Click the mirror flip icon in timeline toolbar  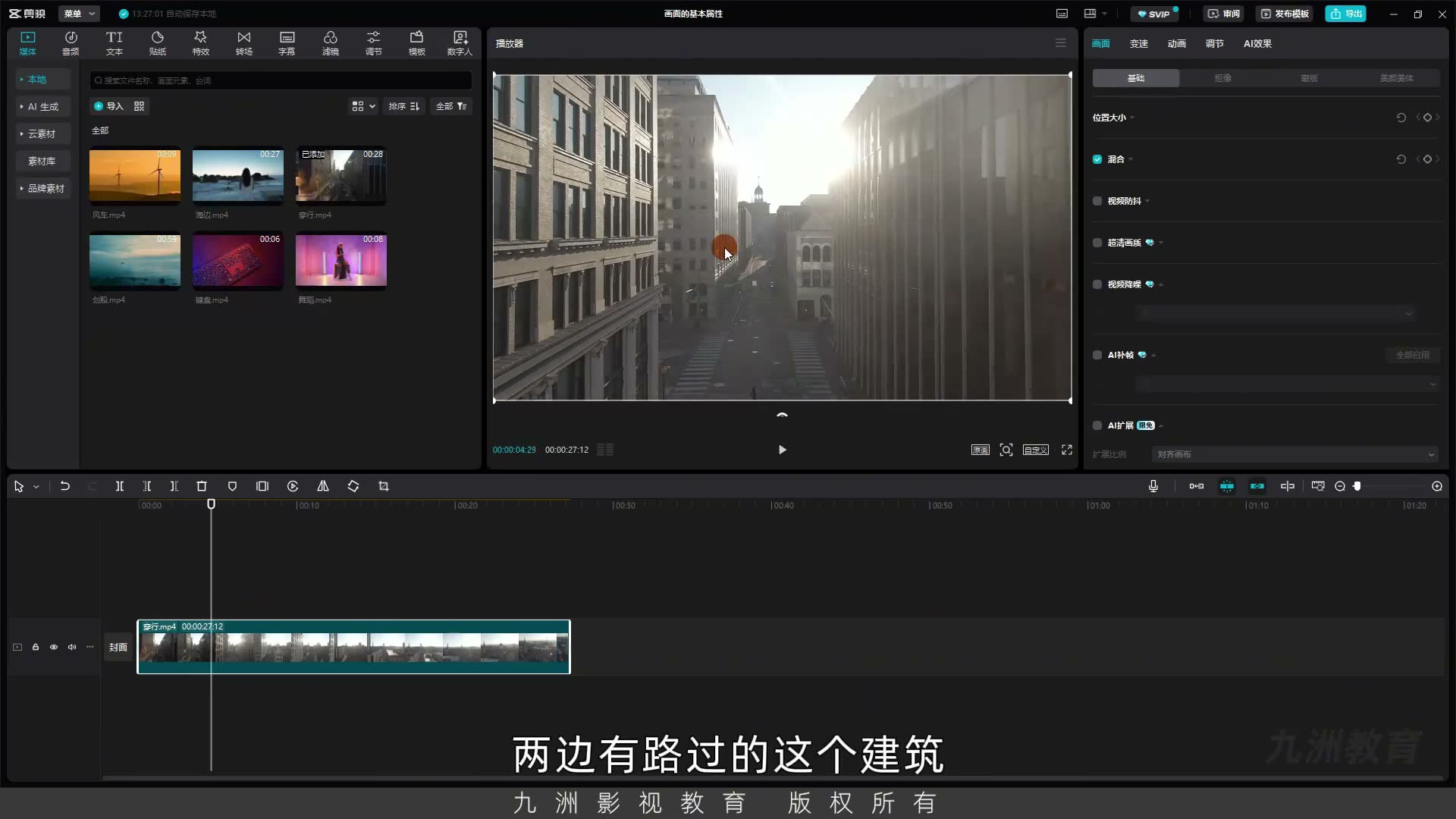pyautogui.click(x=323, y=486)
